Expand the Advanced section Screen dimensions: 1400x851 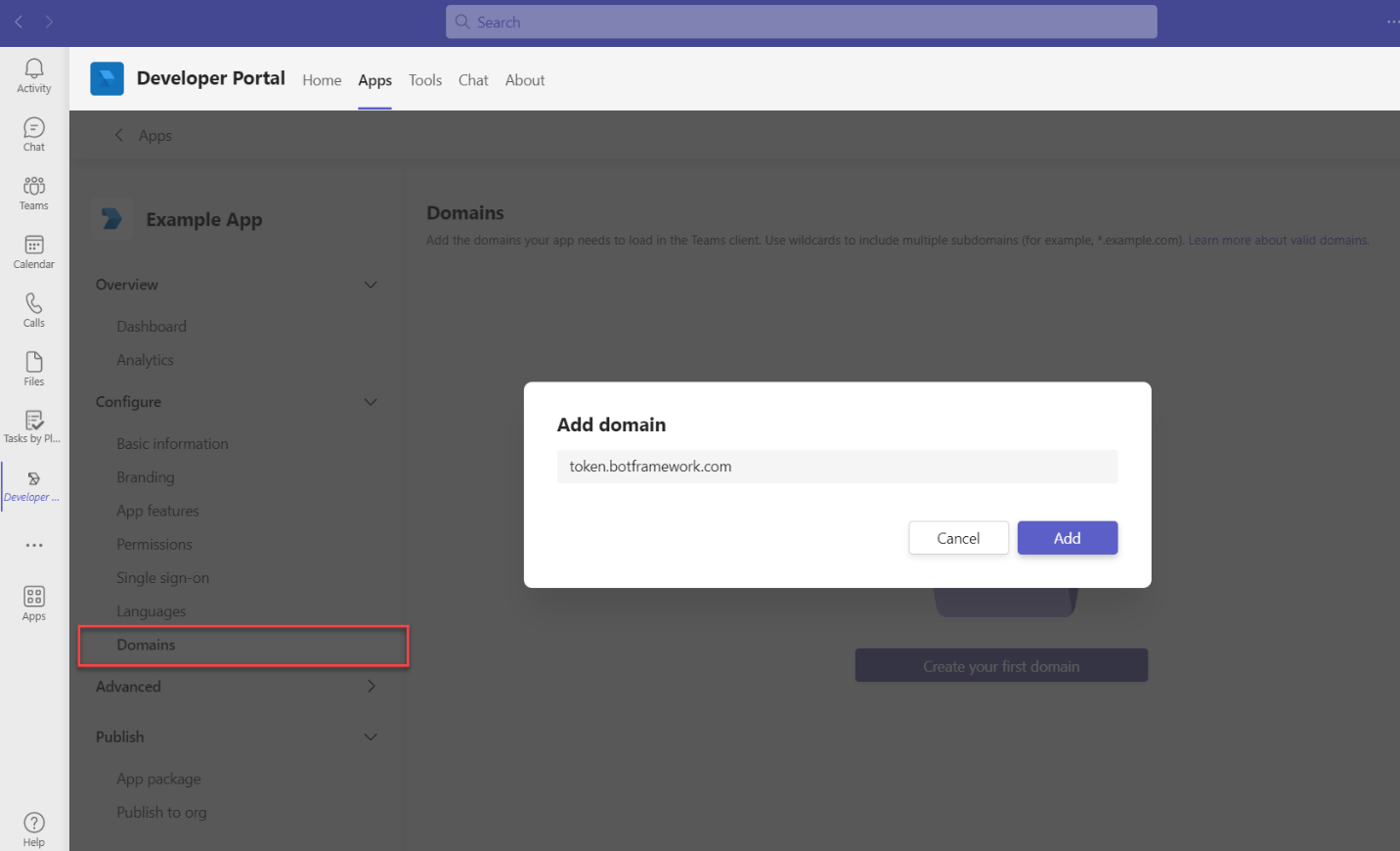tap(371, 686)
